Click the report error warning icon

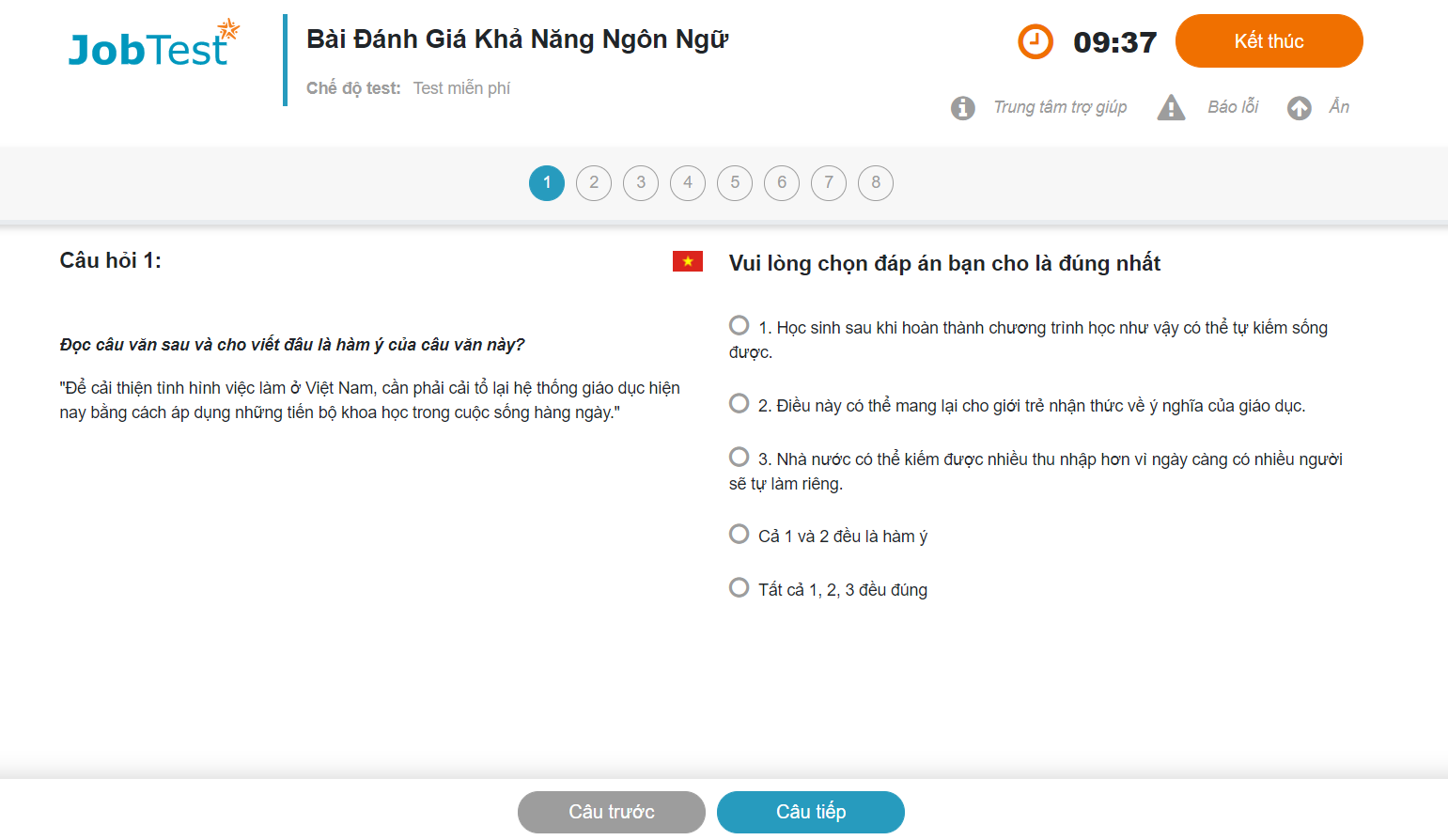[x=1171, y=107]
